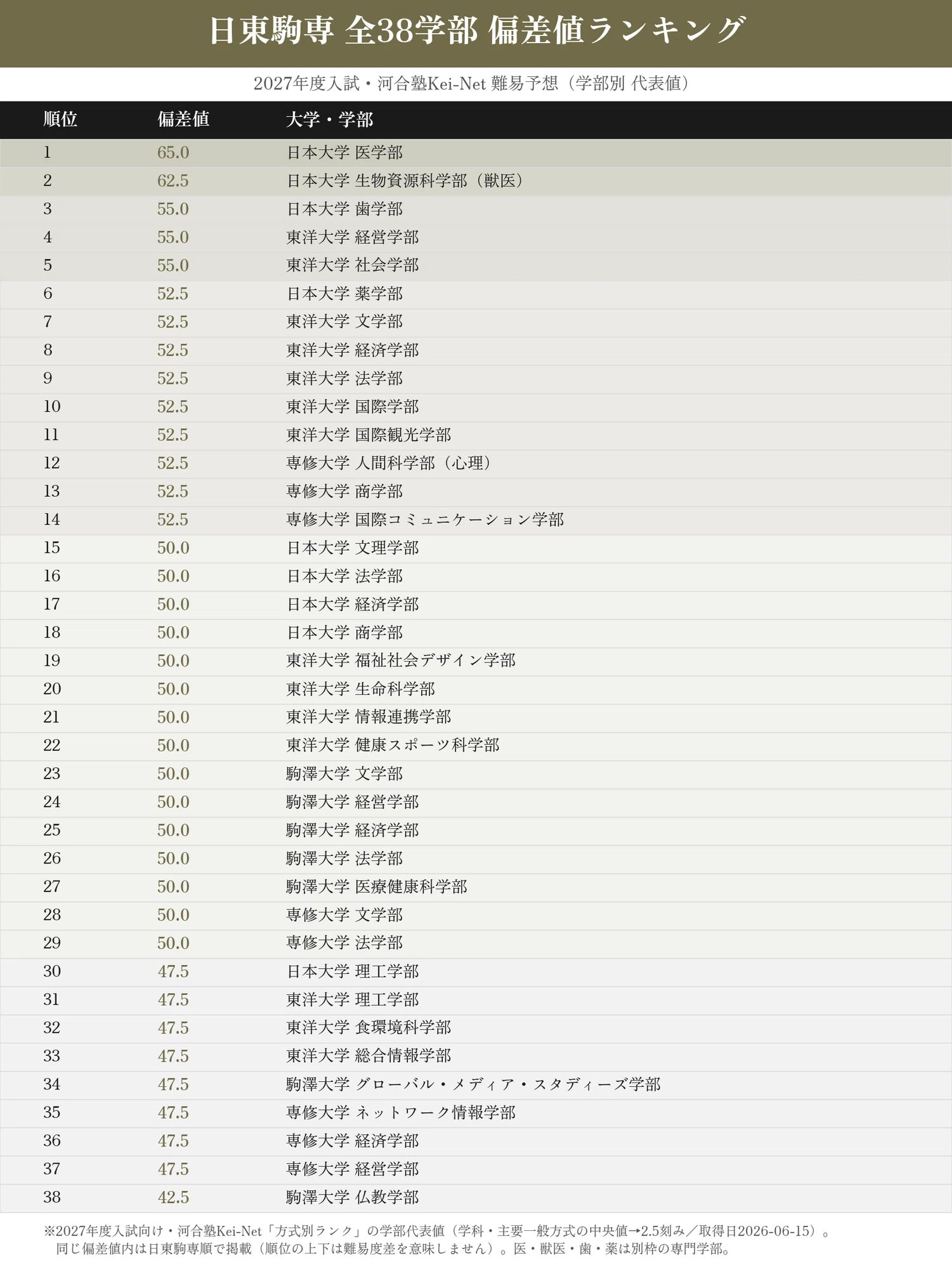Viewport: 952px width, 1269px height.
Task: Click the title 日東駒専 全38学部 偏差値ランキング
Action: (x=477, y=30)
